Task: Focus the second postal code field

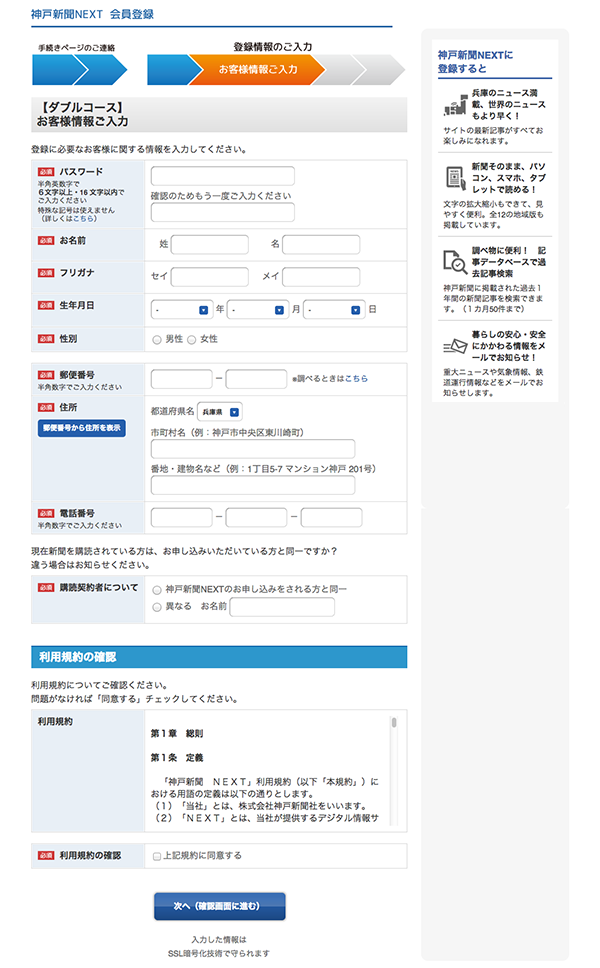Action: (256, 378)
